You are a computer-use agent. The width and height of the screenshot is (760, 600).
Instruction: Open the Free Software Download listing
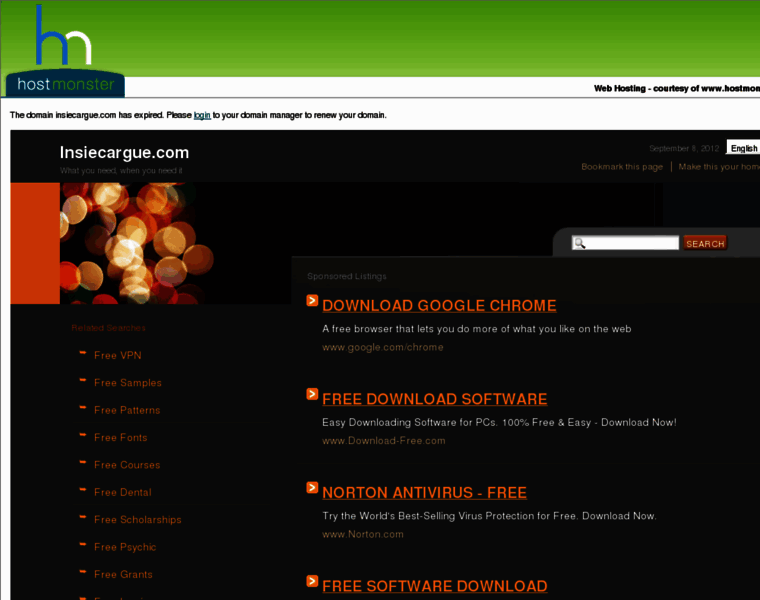click(x=435, y=586)
